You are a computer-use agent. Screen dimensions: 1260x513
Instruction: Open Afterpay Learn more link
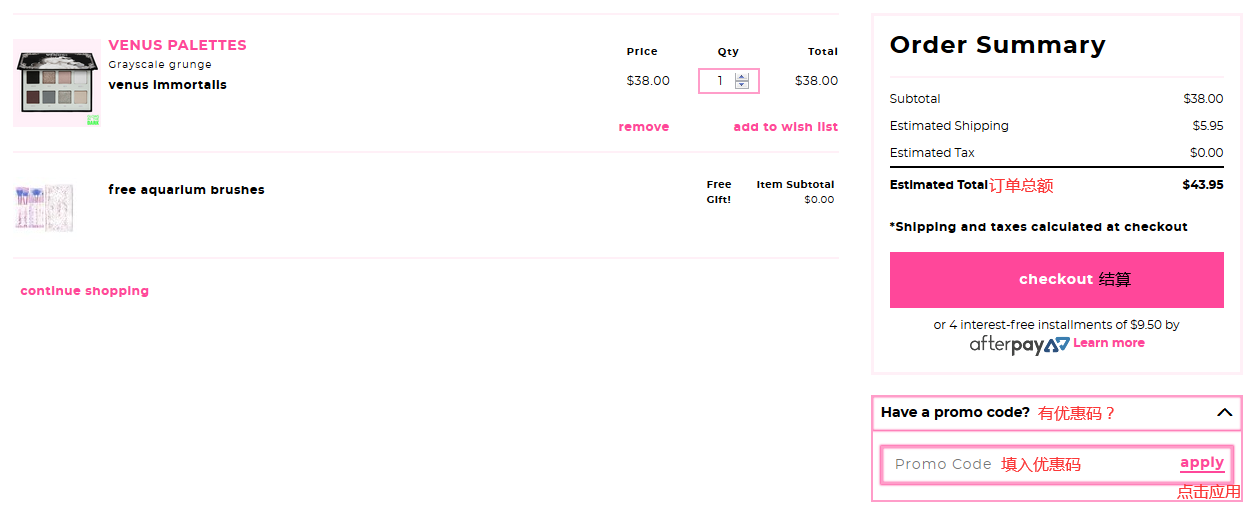[x=1108, y=343]
